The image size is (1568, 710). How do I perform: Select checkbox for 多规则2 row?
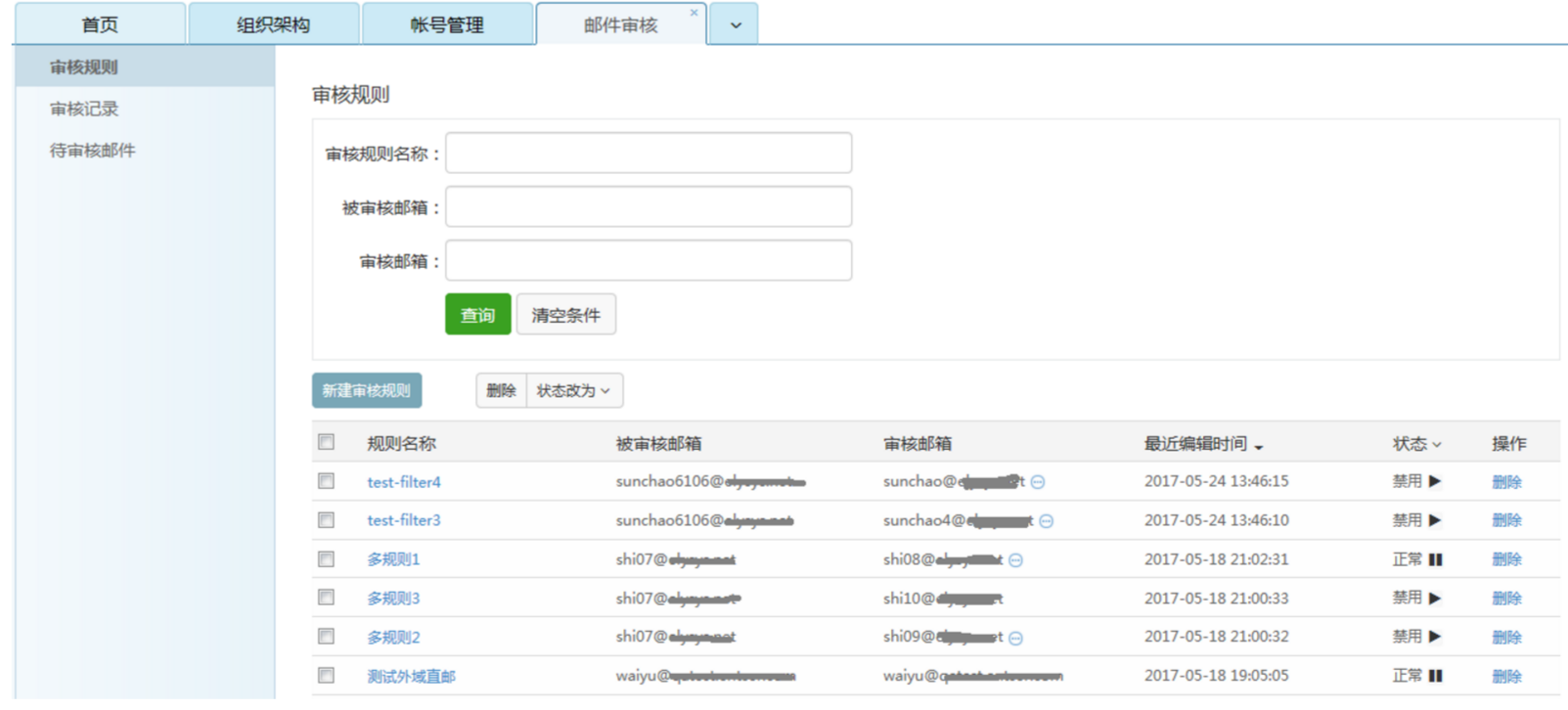[x=327, y=637]
